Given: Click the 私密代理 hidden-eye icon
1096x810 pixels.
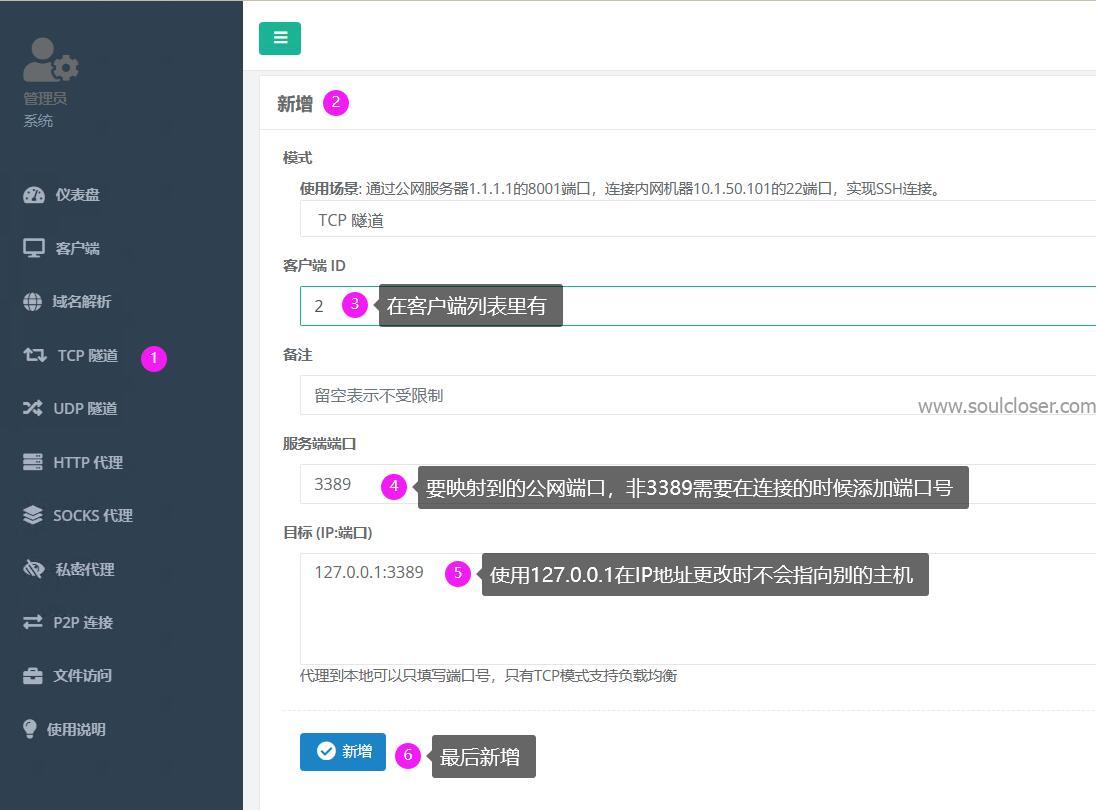Looking at the screenshot, I should [x=35, y=568].
